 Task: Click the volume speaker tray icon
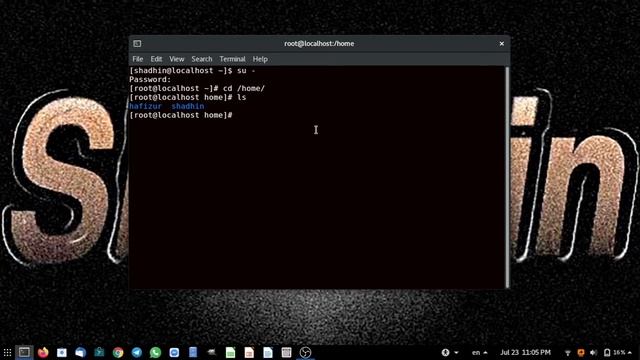[594, 352]
